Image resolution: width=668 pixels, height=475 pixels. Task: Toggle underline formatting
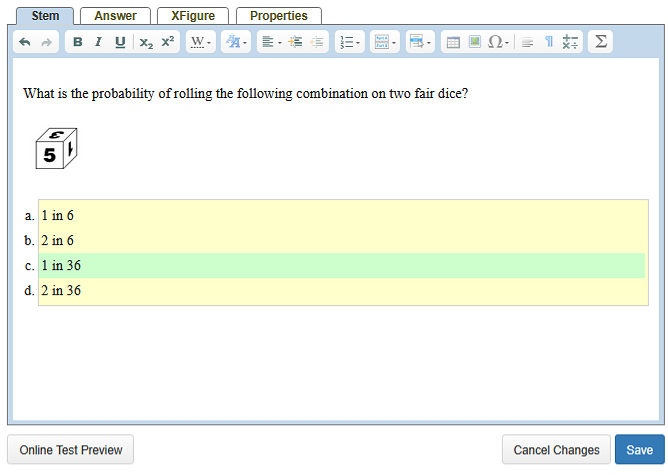pos(120,42)
